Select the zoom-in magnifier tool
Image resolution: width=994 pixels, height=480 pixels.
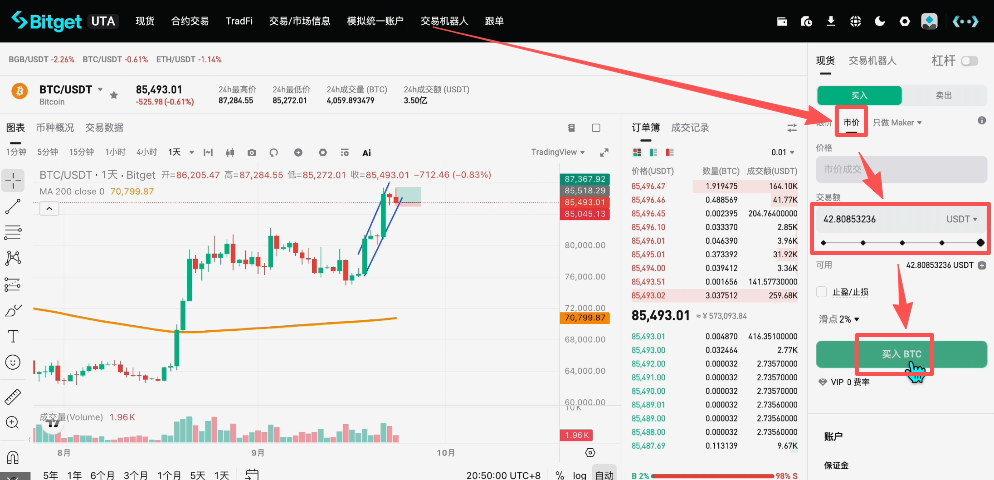pyautogui.click(x=13, y=422)
